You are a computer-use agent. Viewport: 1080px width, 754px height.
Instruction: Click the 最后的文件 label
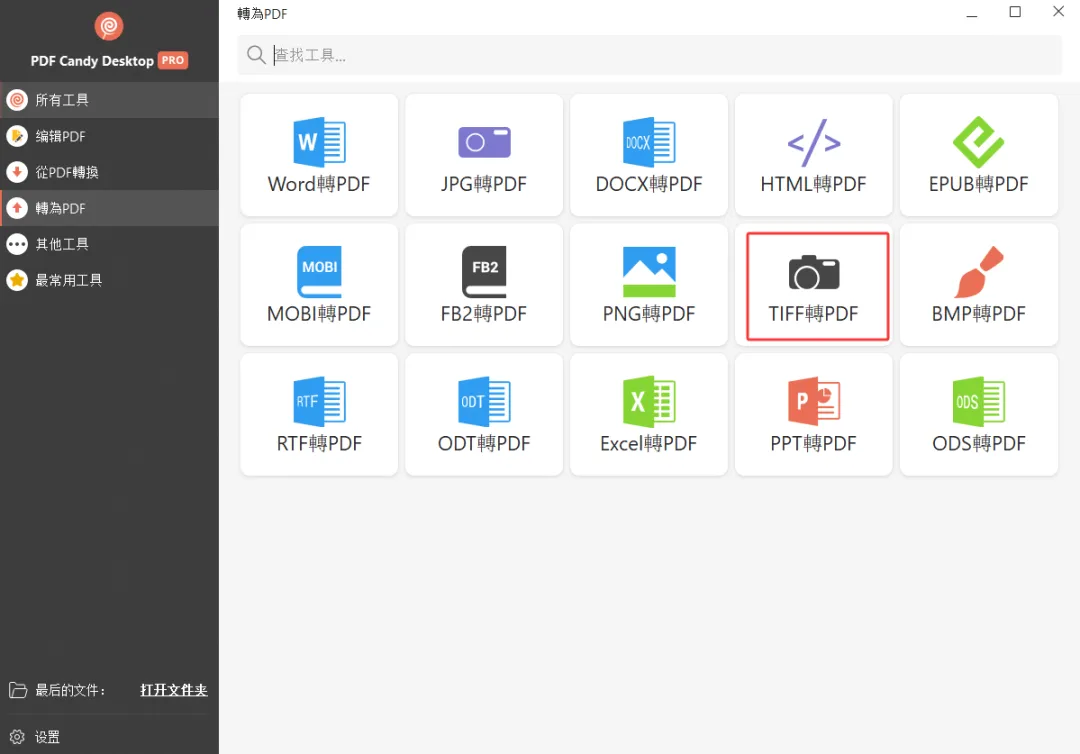70,690
